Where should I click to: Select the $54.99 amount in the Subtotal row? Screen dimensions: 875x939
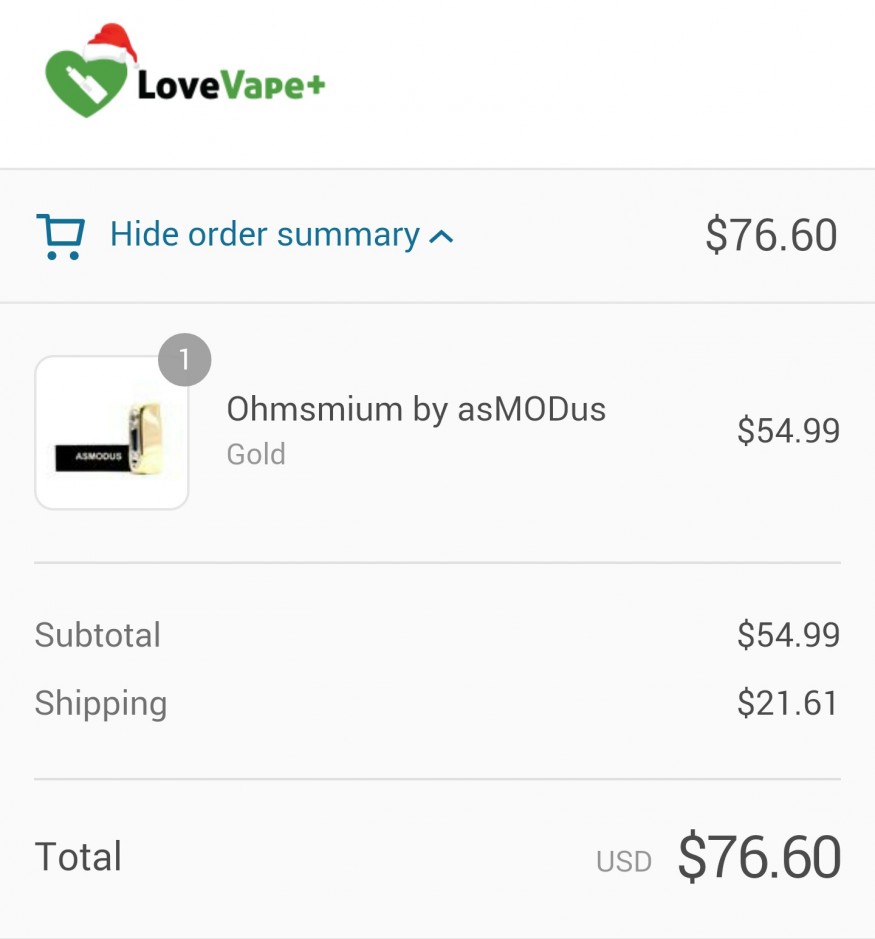788,635
